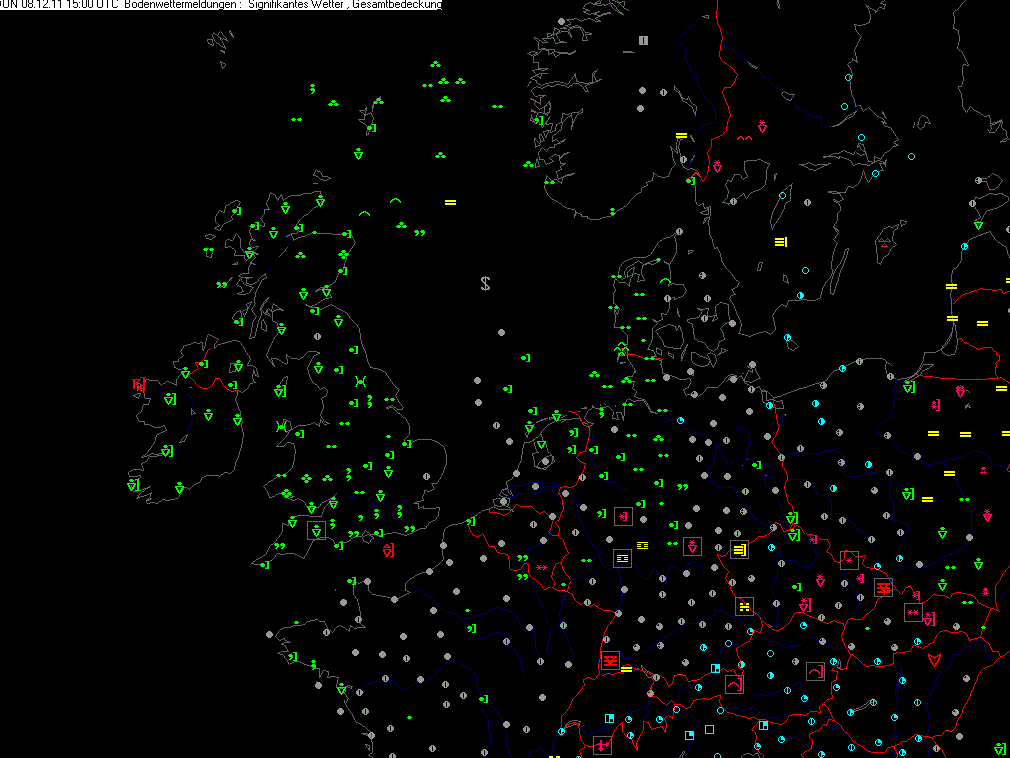Select the yellow fog symbol in northern North Sea
Viewport: 1010px width, 758px height.
tap(450, 202)
